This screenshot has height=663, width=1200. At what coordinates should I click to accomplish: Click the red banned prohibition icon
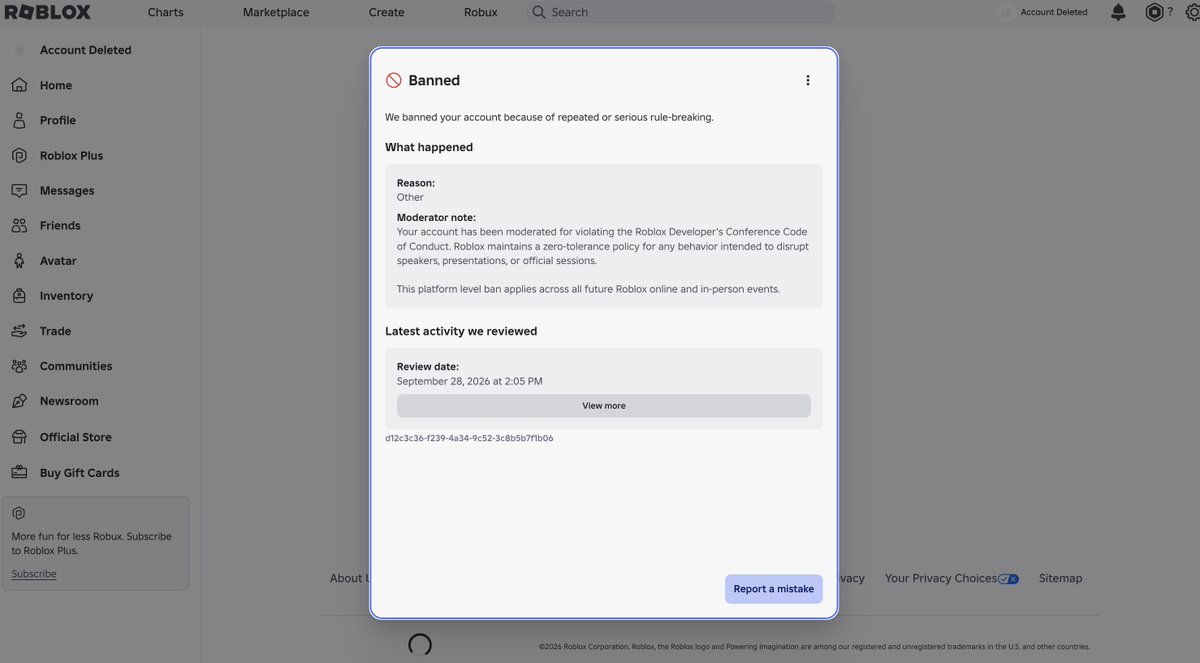393,80
